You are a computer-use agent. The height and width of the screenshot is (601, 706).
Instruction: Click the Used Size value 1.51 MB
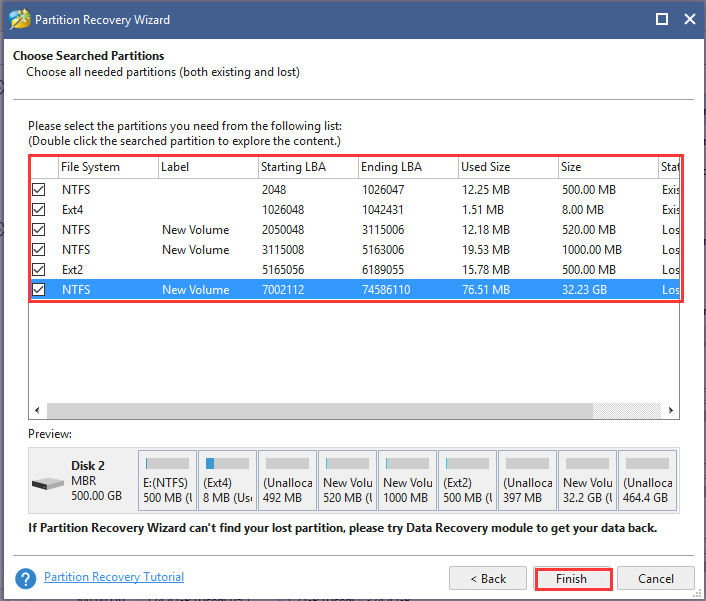coord(483,210)
